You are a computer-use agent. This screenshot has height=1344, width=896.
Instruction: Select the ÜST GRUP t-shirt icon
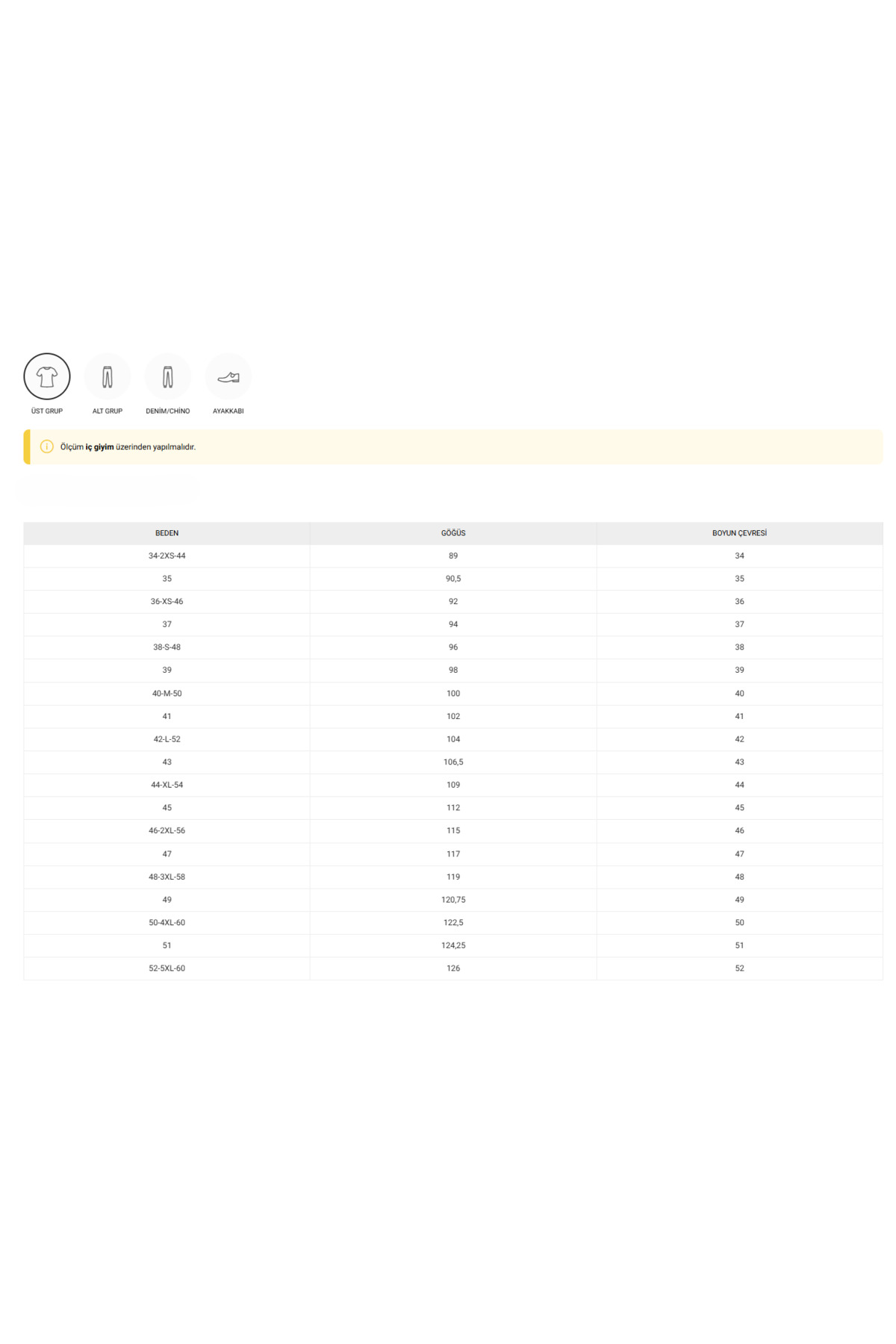pos(47,377)
